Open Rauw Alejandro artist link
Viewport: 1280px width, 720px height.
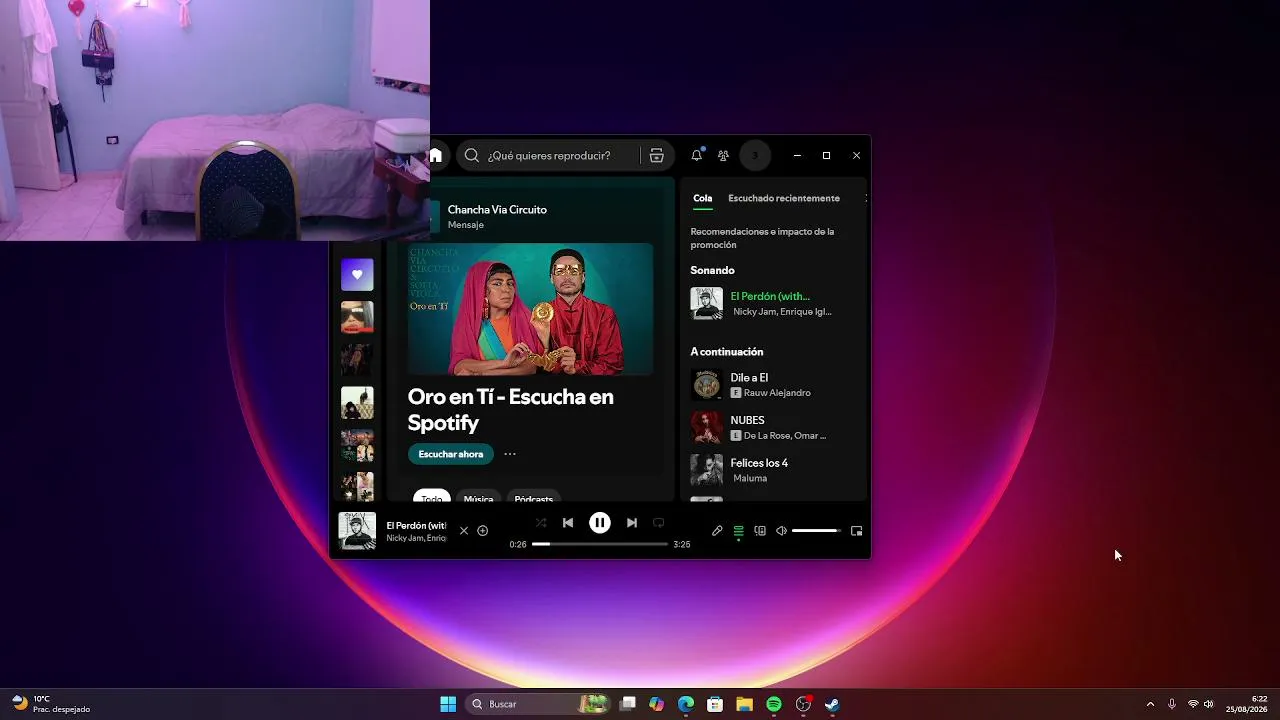(x=777, y=393)
